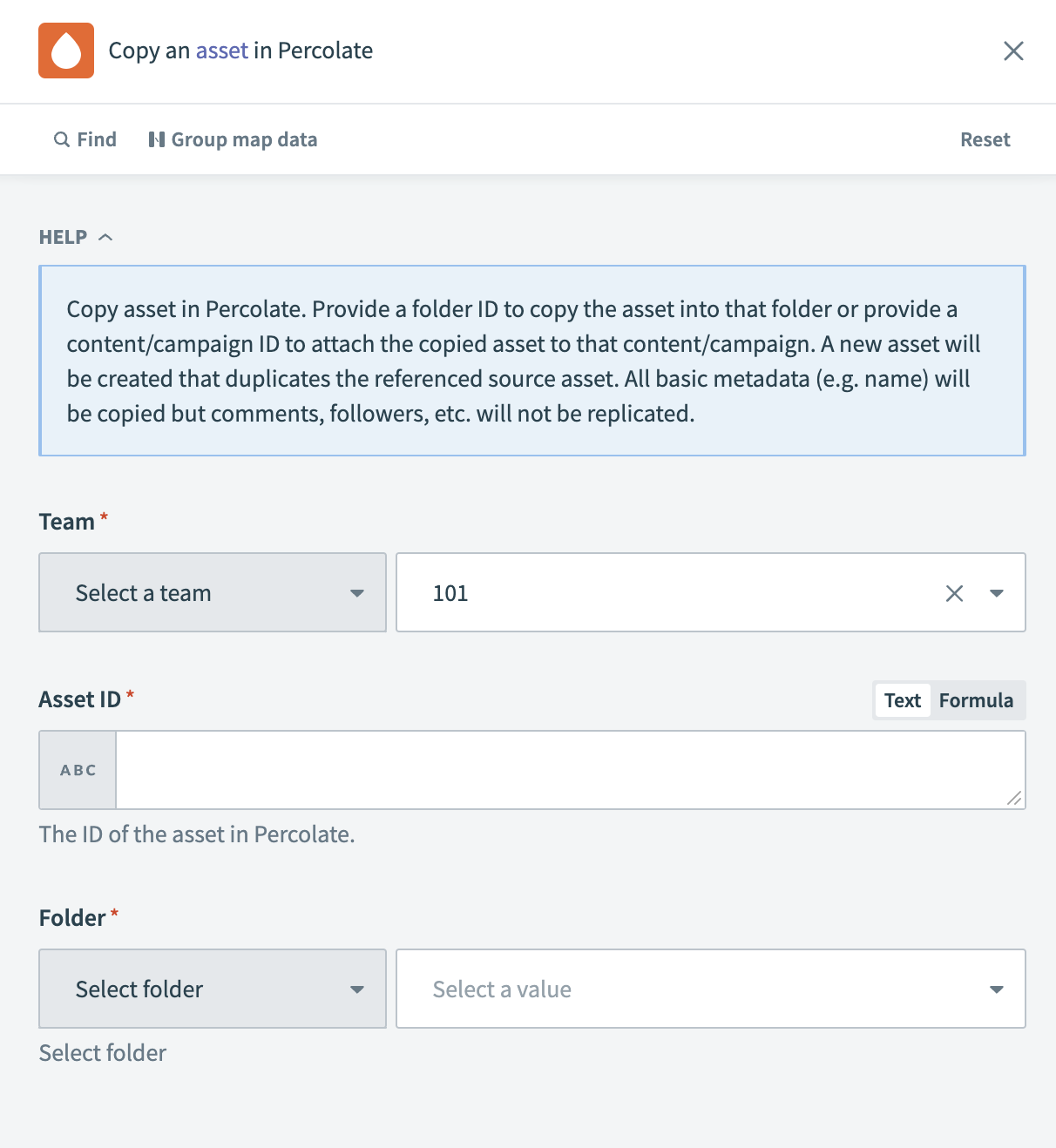This screenshot has width=1056, height=1148.
Task: Click the Find menu option
Action: pos(96,139)
